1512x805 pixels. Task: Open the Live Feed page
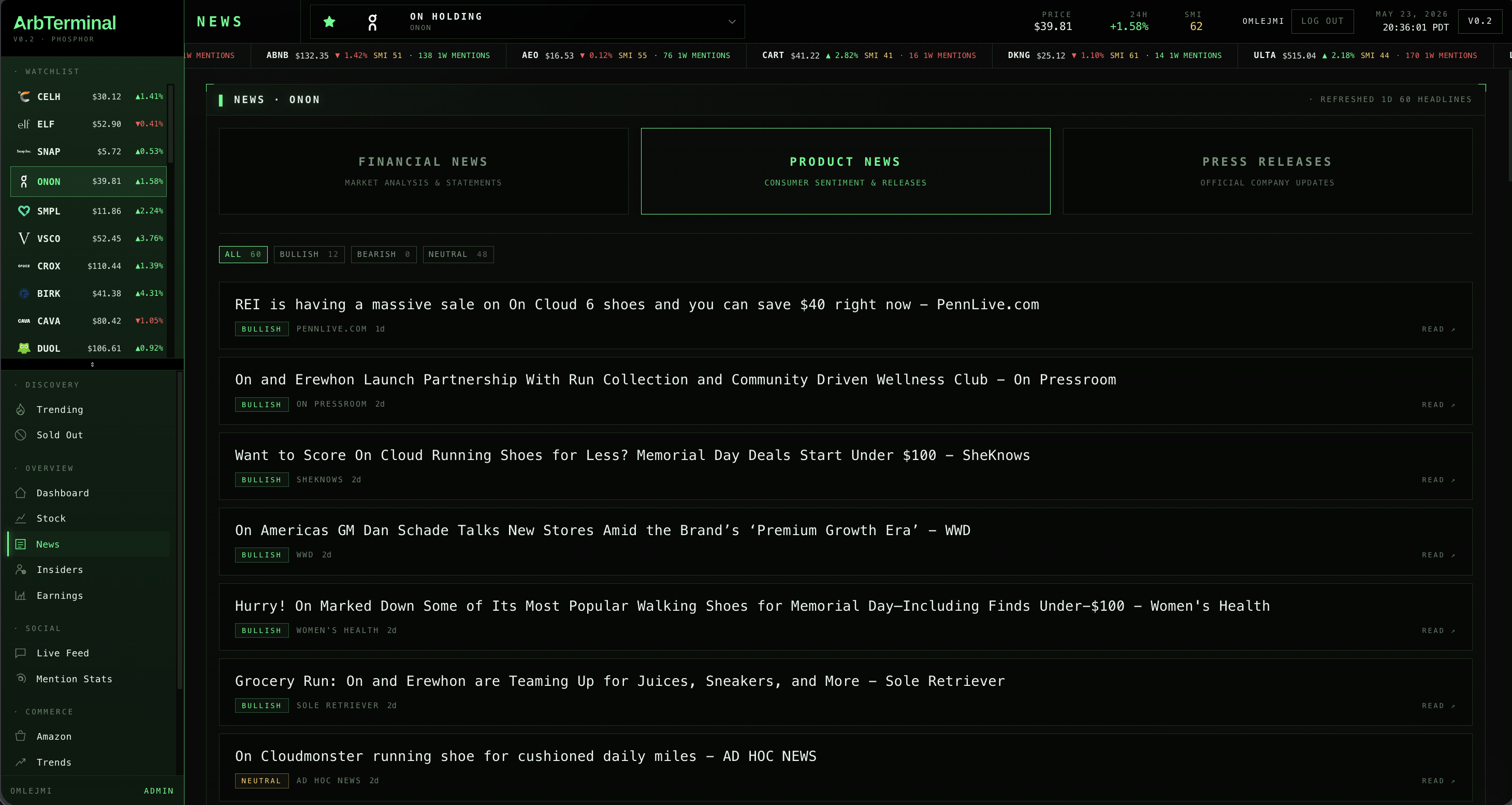point(89,653)
